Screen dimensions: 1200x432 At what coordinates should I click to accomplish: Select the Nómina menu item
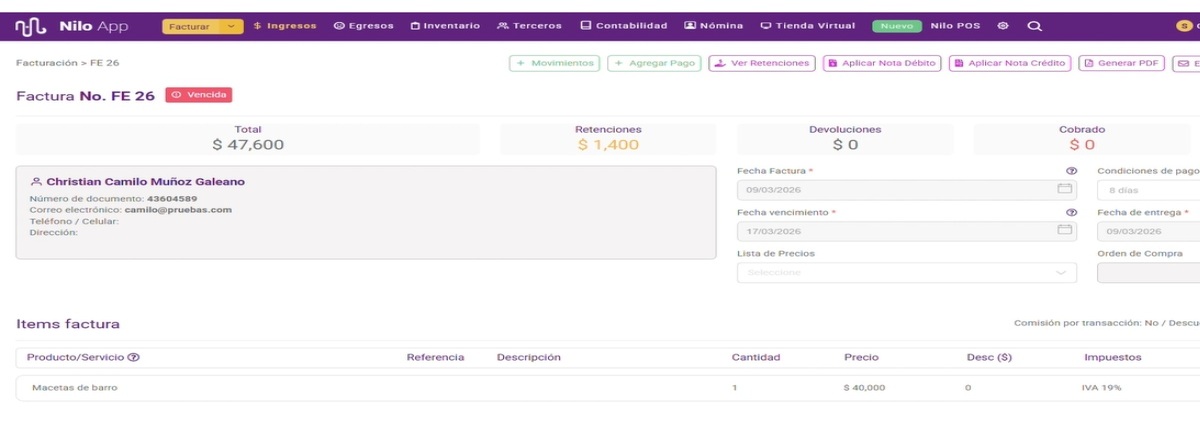tap(713, 26)
